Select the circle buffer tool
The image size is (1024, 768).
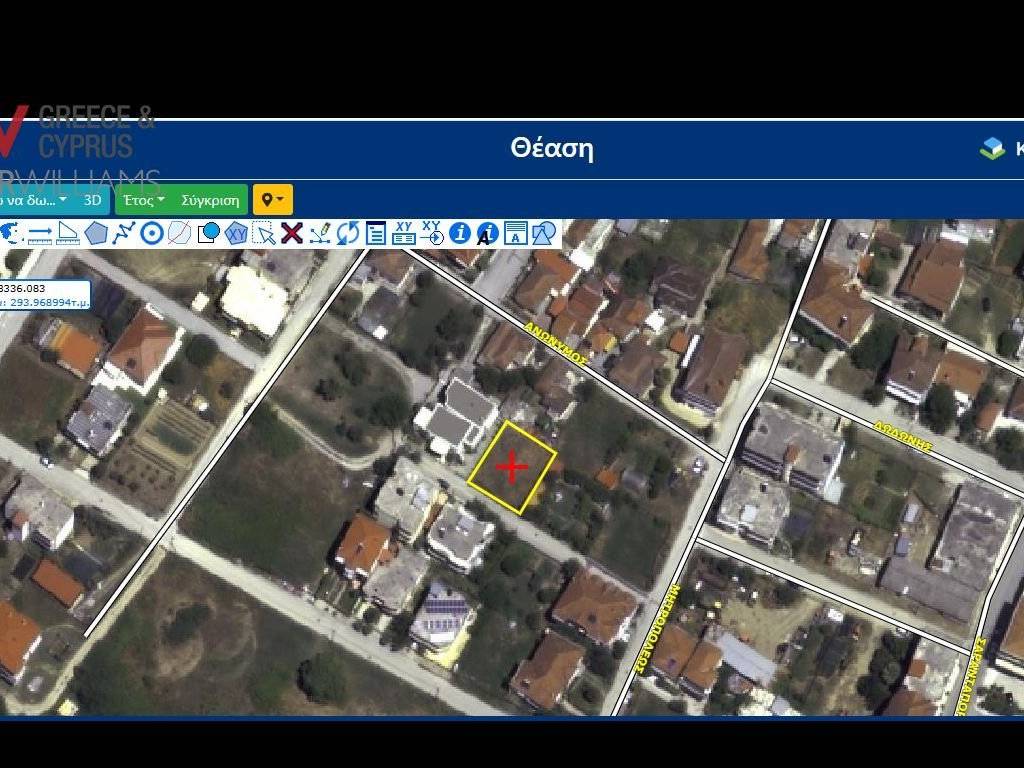(152, 233)
